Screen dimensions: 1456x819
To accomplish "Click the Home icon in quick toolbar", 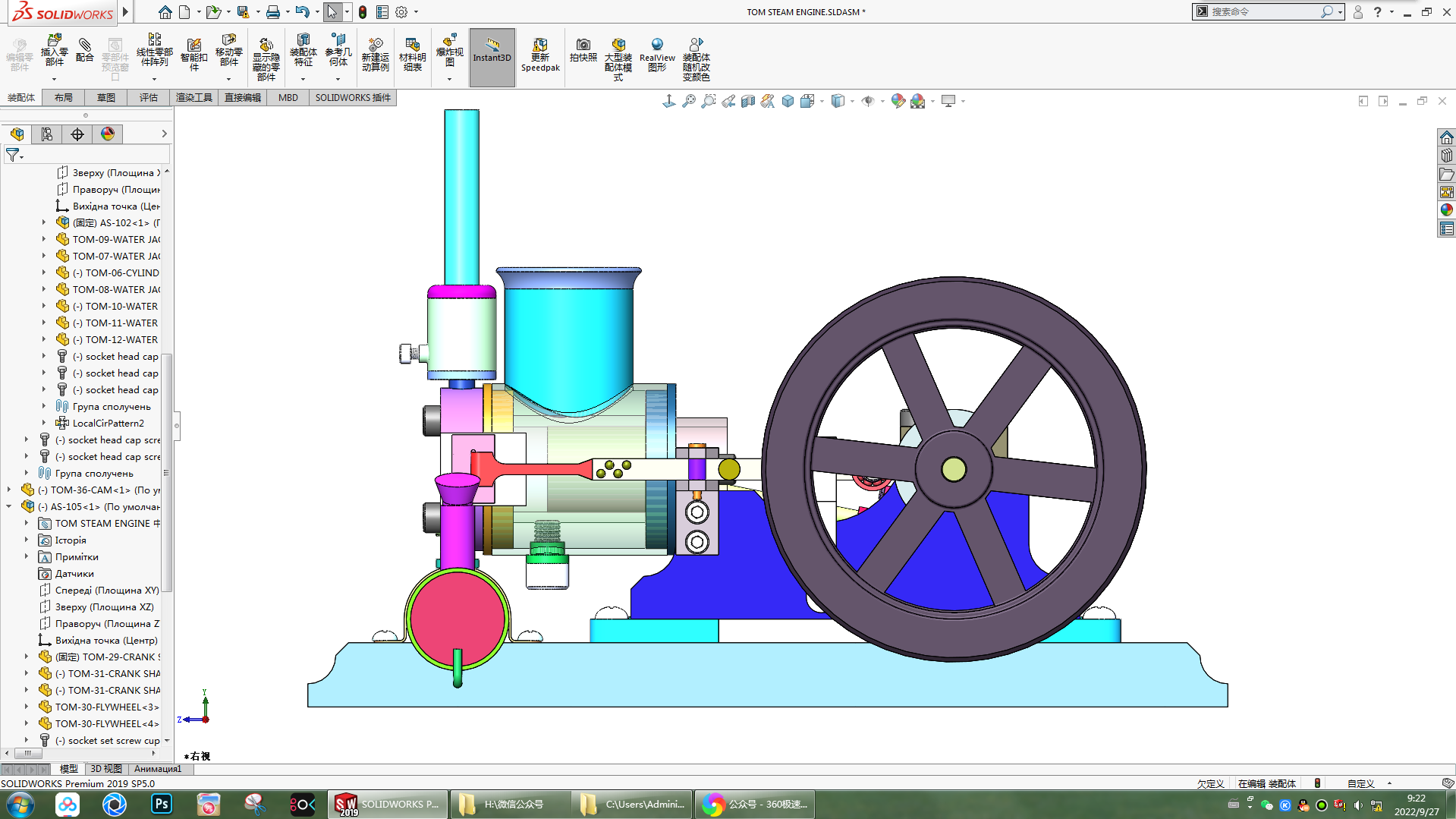I will coord(165,12).
